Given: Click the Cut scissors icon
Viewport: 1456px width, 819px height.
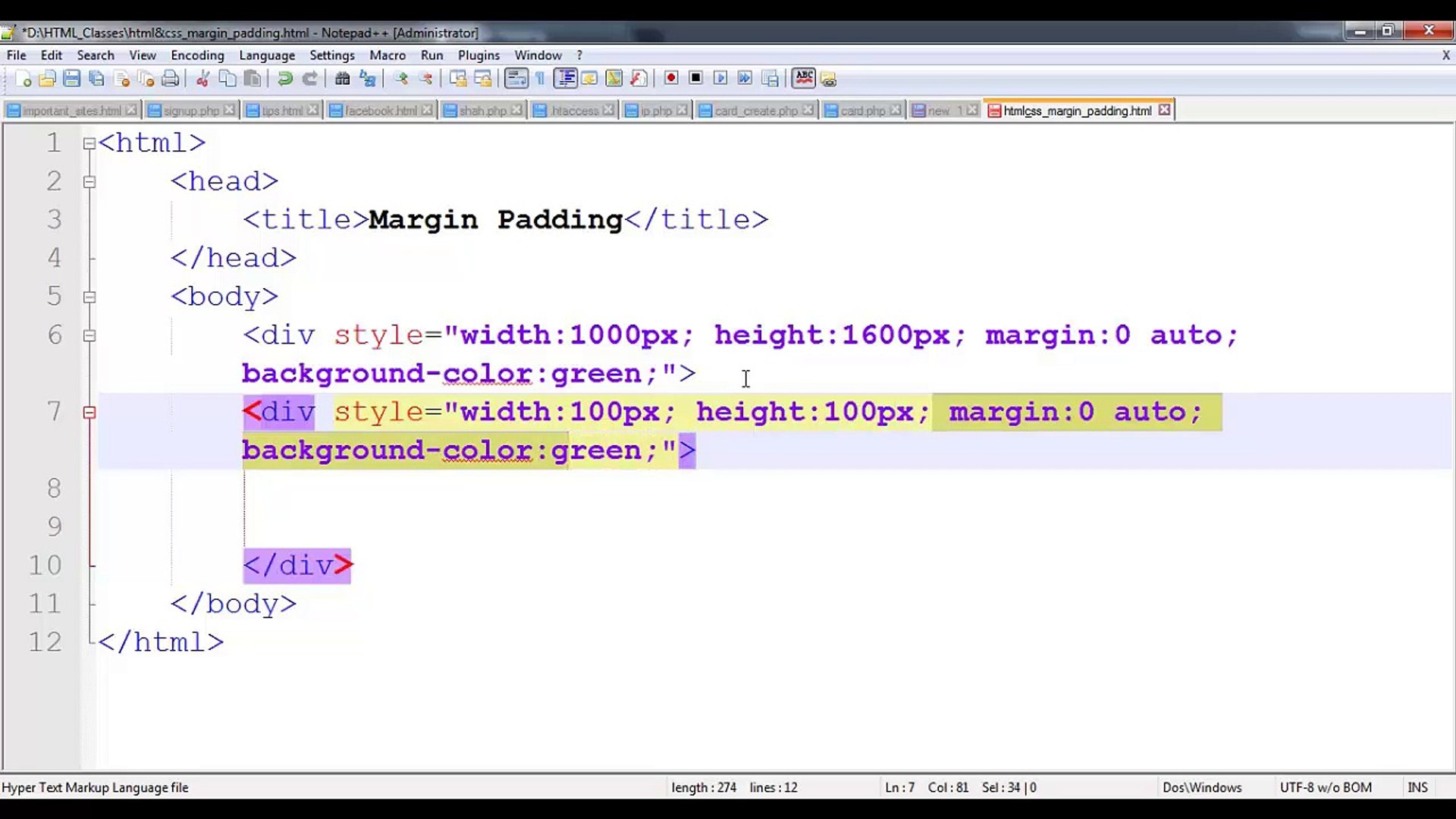Looking at the screenshot, I should pyautogui.click(x=202, y=78).
